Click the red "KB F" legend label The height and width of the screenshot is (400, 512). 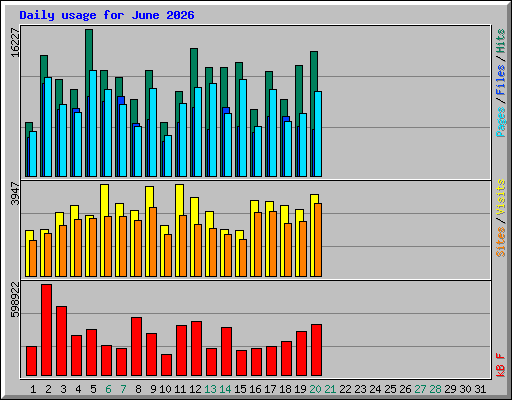(501, 365)
